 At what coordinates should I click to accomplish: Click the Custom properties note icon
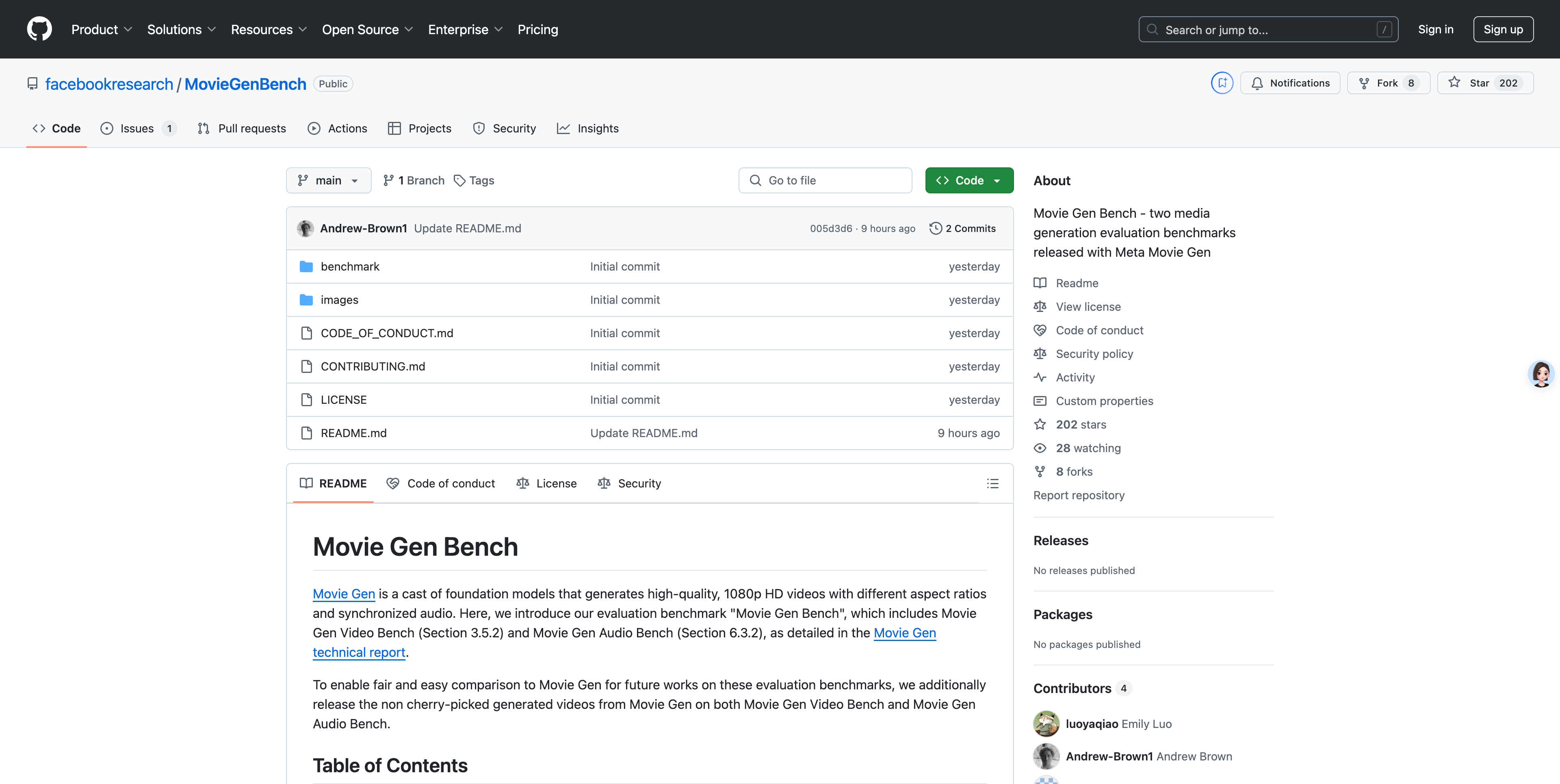coord(1040,401)
